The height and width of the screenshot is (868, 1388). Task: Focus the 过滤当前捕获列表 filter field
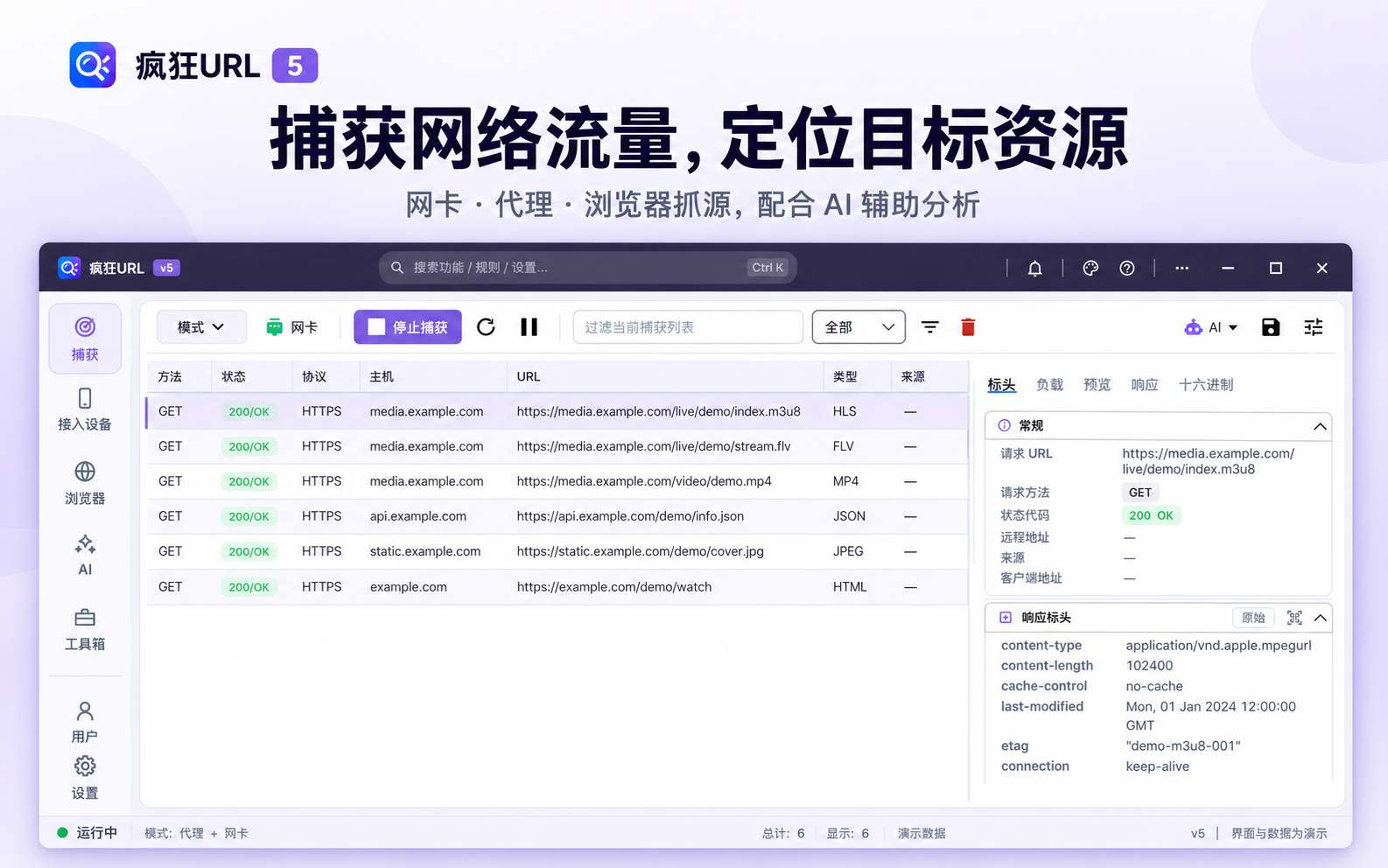[688, 327]
